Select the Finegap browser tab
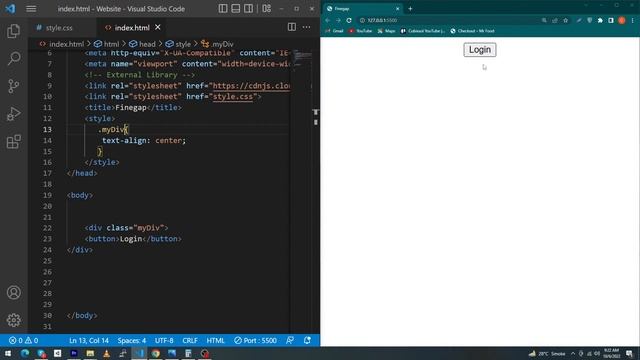The height and width of the screenshot is (360, 640). click(362, 8)
